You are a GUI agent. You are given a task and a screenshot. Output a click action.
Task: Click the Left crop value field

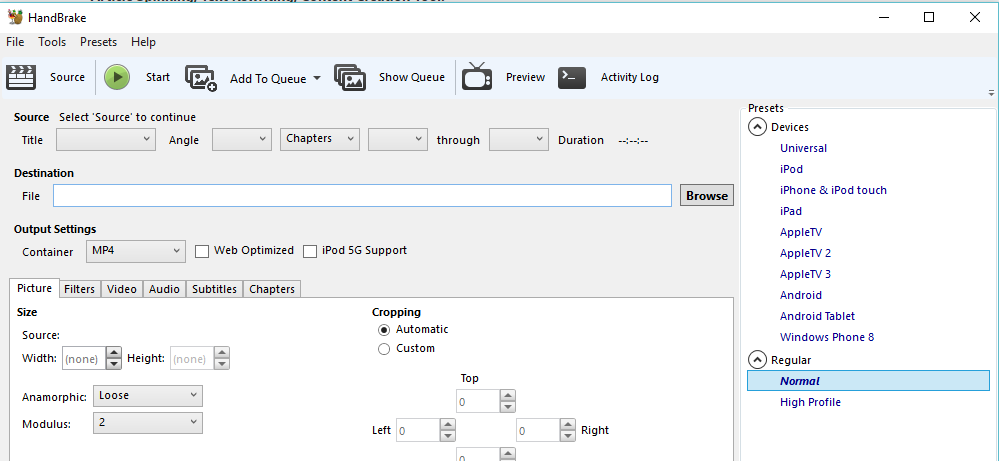pos(418,430)
